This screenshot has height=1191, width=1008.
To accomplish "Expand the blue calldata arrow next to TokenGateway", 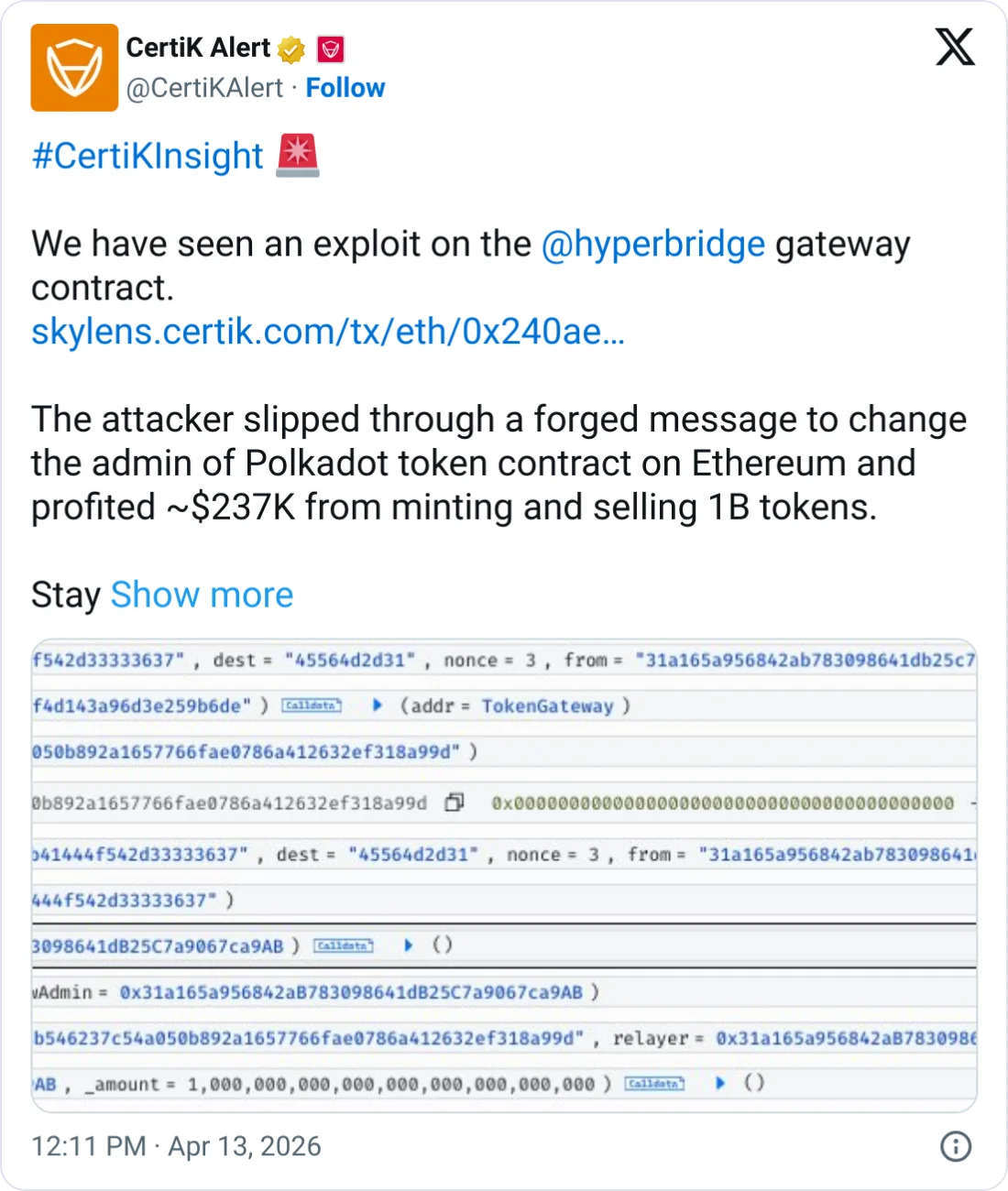I will pos(376,705).
